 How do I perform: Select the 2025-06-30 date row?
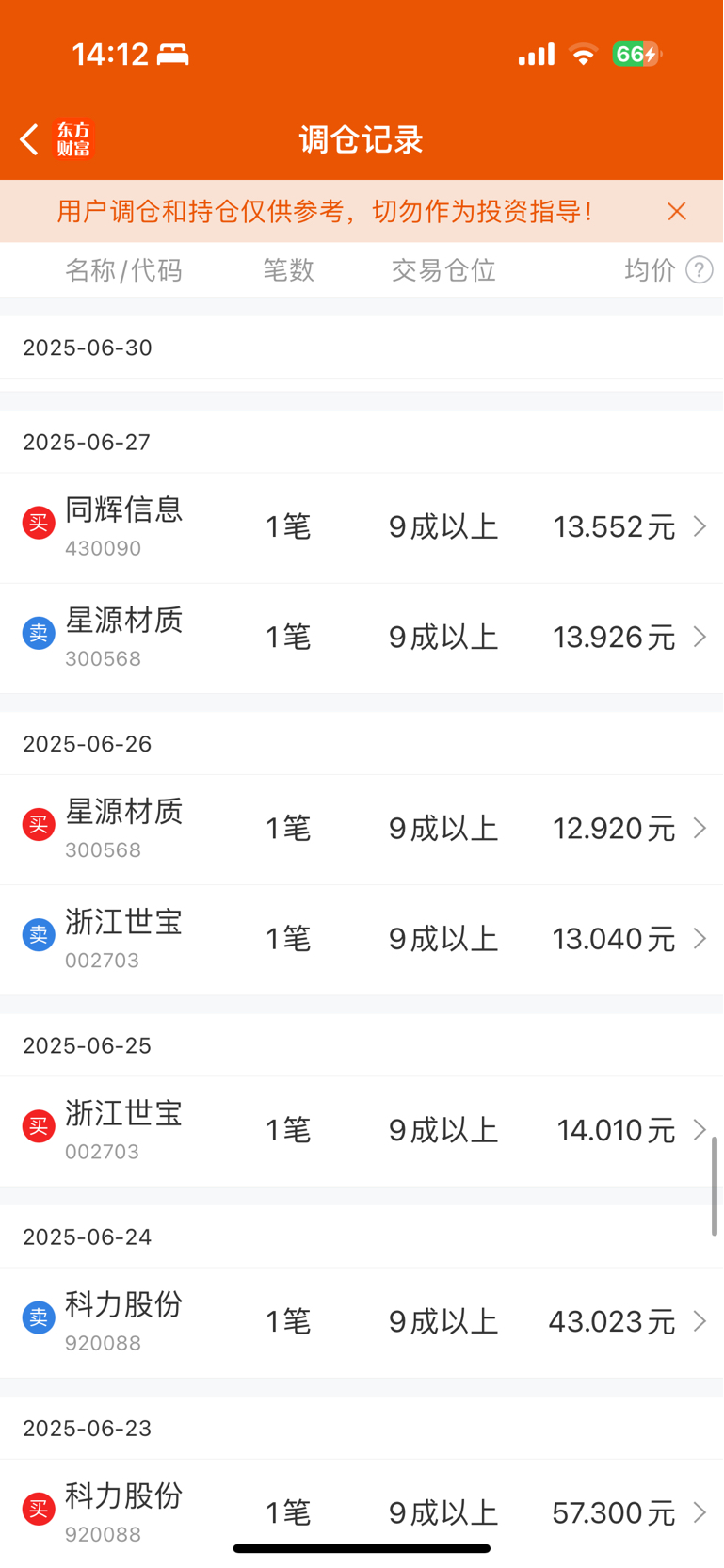[x=362, y=348]
